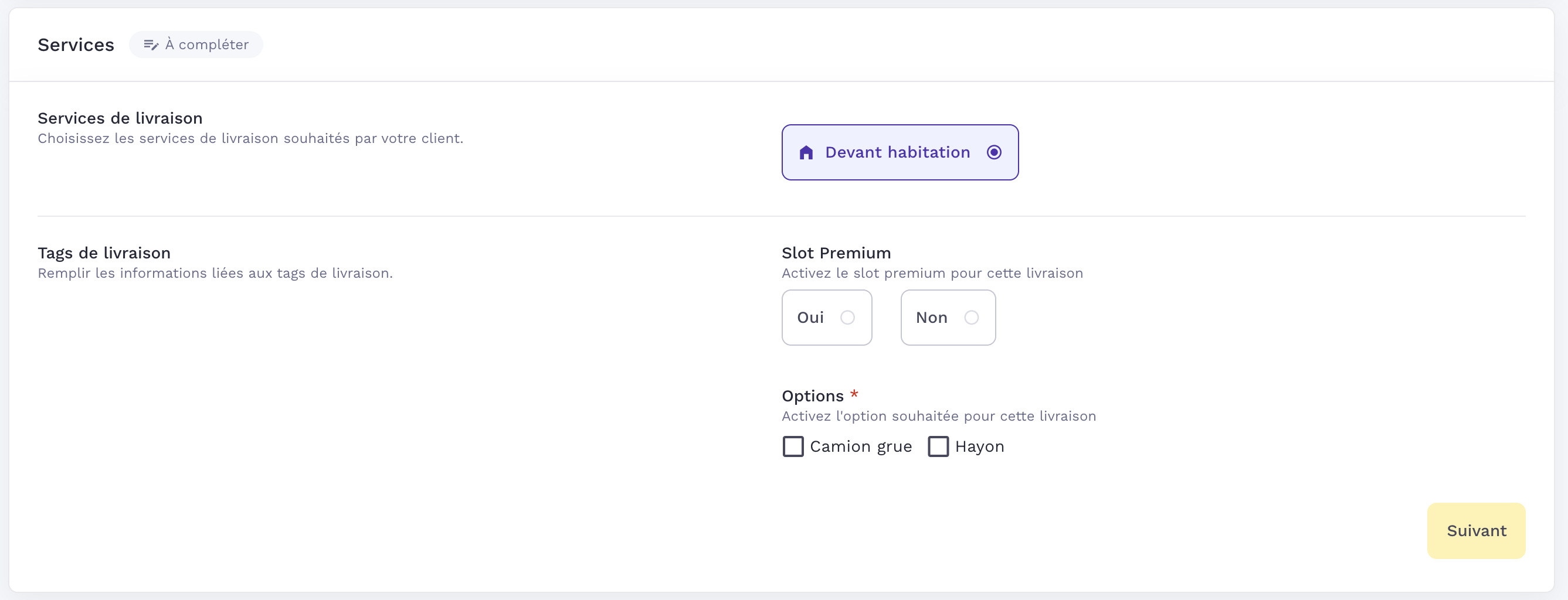
Task: Click the Devant habitation label text
Action: coord(897,152)
